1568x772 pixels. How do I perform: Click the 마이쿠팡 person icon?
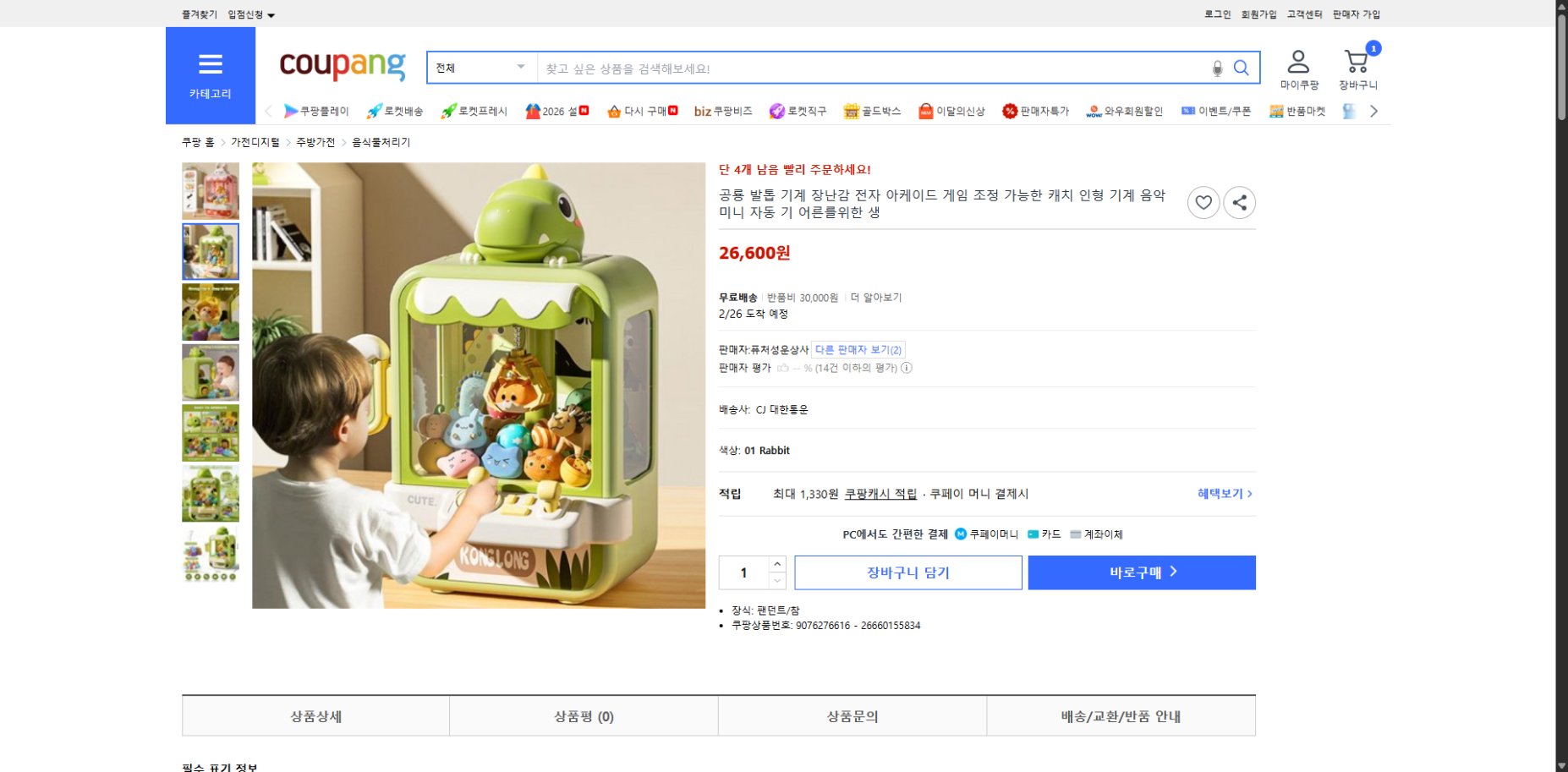(x=1299, y=61)
